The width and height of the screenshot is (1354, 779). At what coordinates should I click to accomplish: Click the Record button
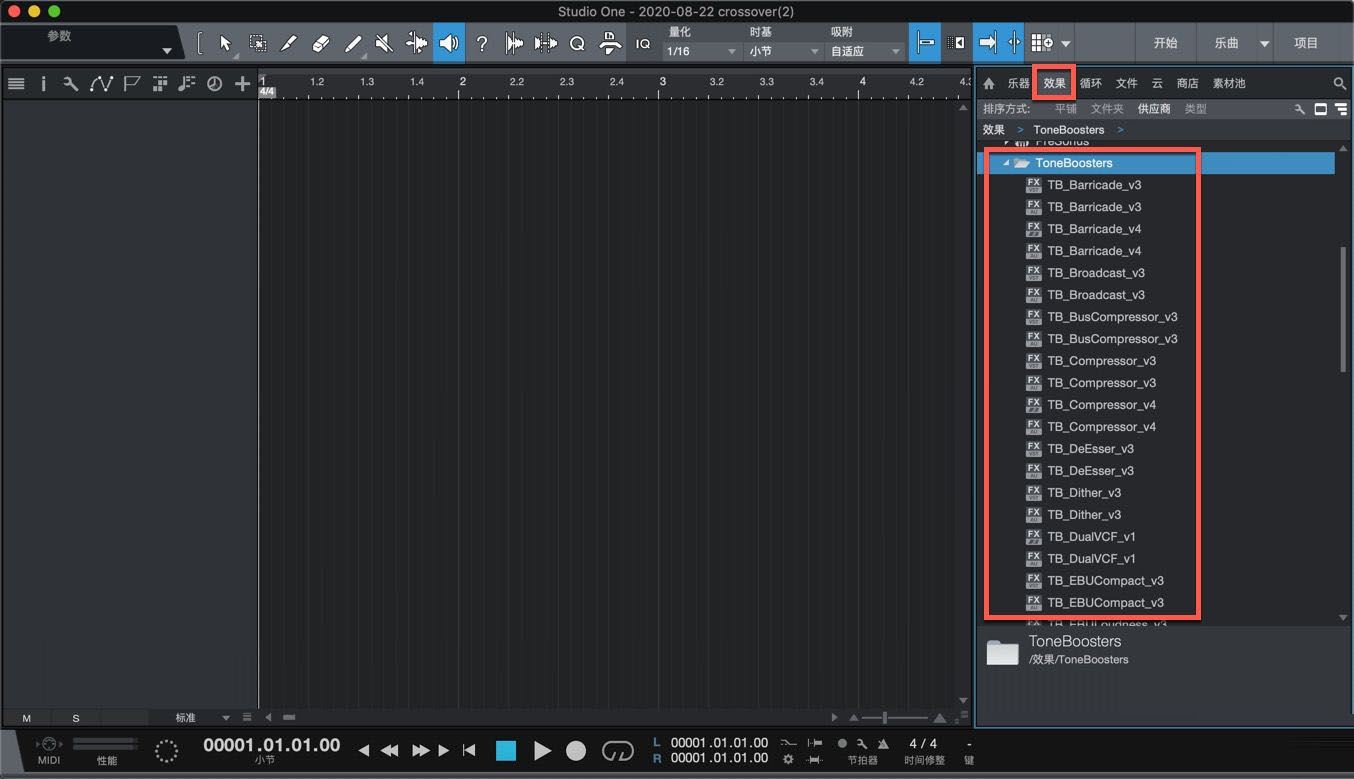(576, 750)
